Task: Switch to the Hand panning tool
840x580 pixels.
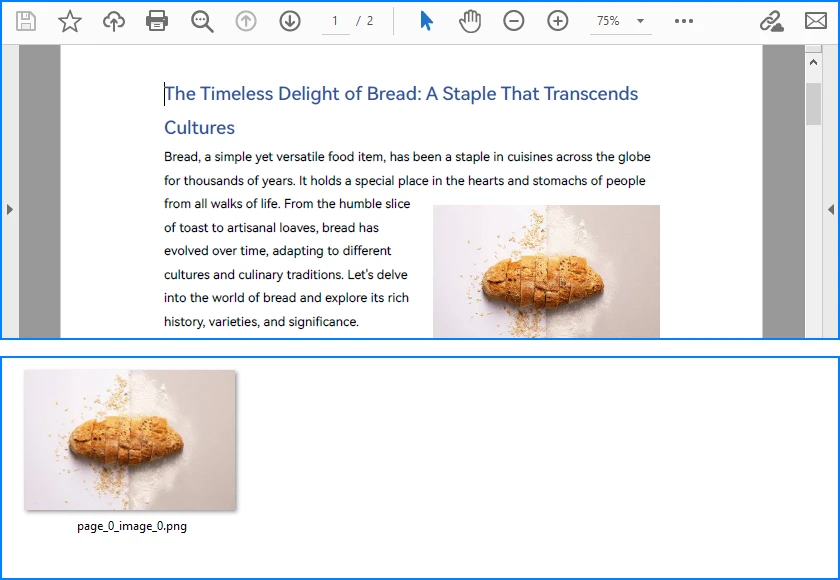Action: point(469,20)
